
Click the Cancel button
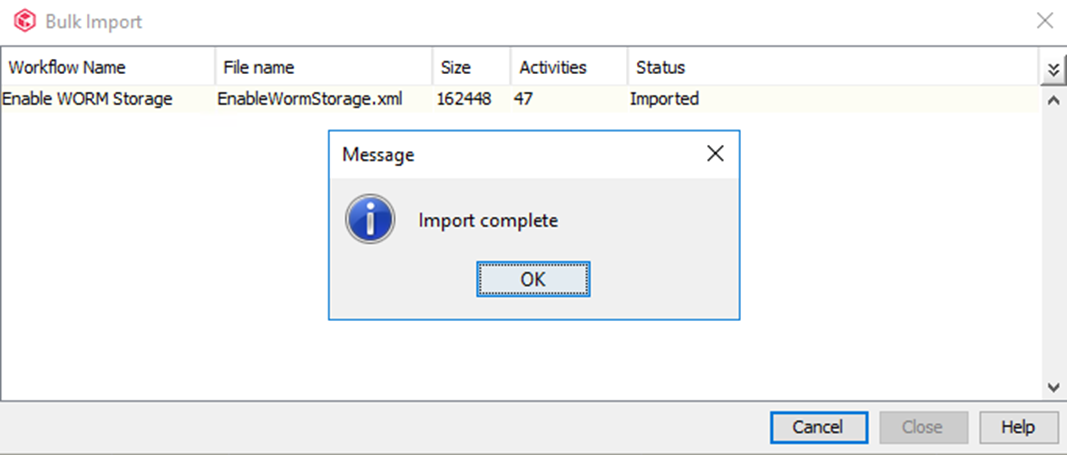tap(816, 427)
